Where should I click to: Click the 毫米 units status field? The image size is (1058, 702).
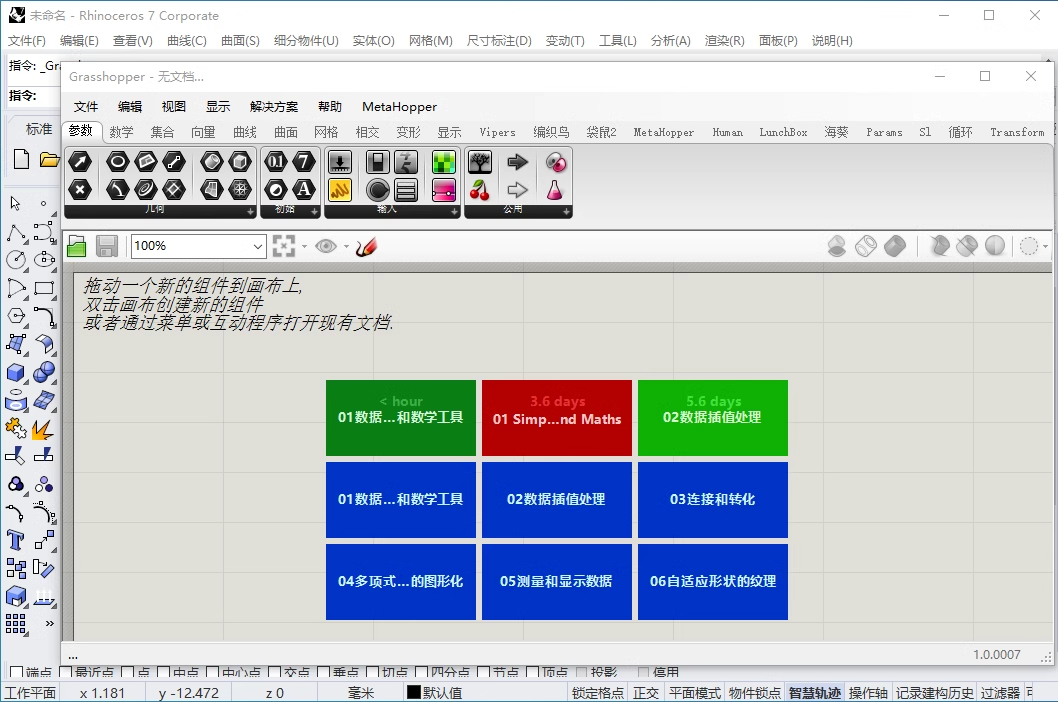coord(361,693)
